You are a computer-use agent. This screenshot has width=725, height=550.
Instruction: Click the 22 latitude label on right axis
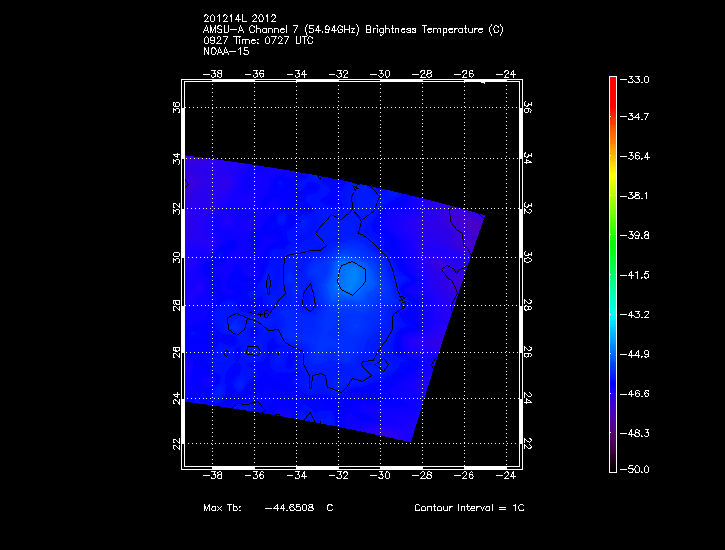click(527, 443)
